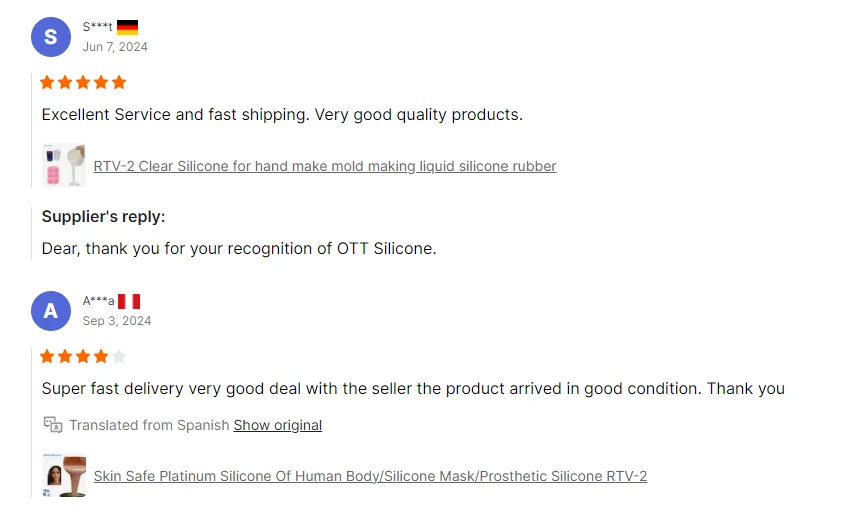Click the RTV-2 Clear Silicone product thumbnail
This screenshot has height=511, width=843.
(x=64, y=166)
